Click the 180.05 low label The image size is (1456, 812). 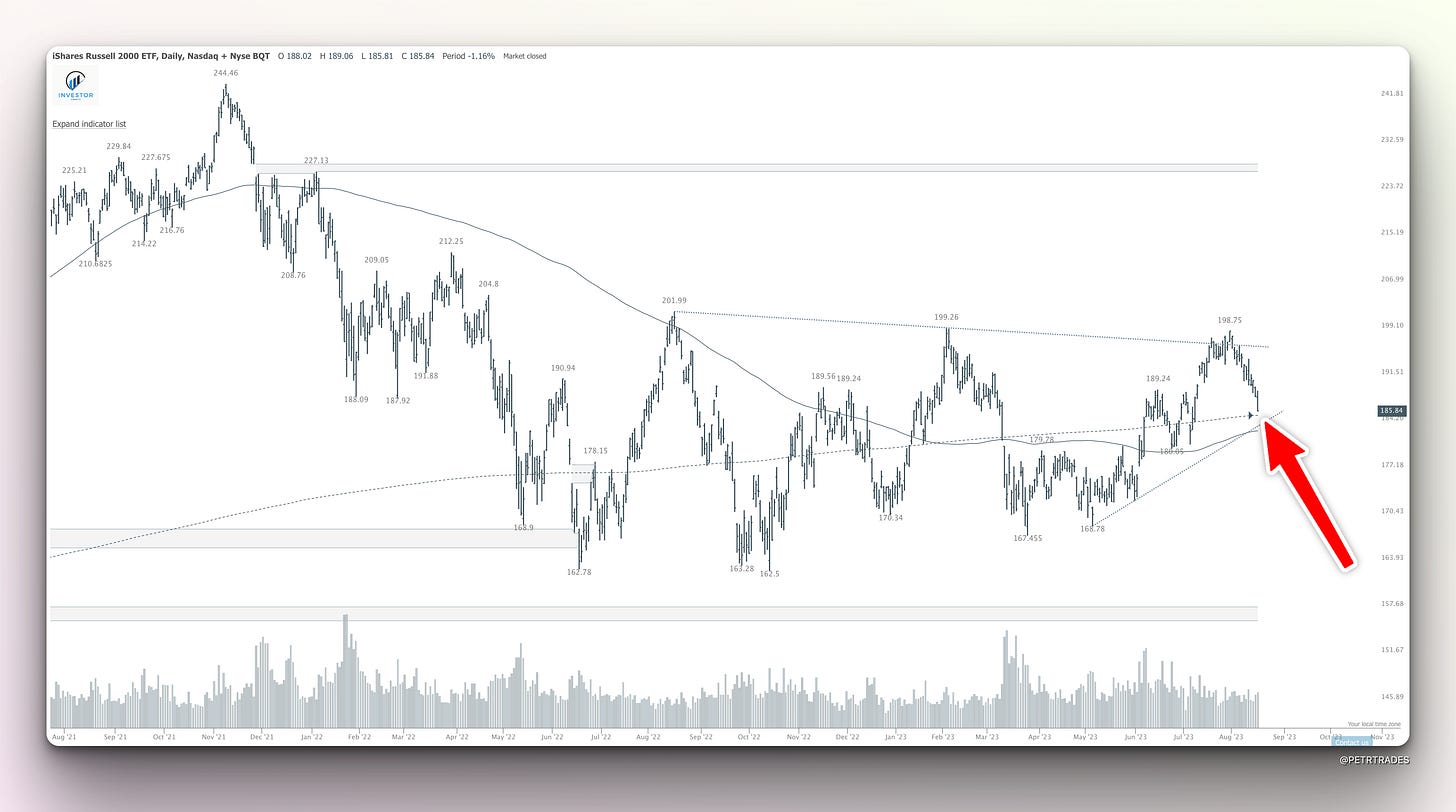pyautogui.click(x=1171, y=451)
